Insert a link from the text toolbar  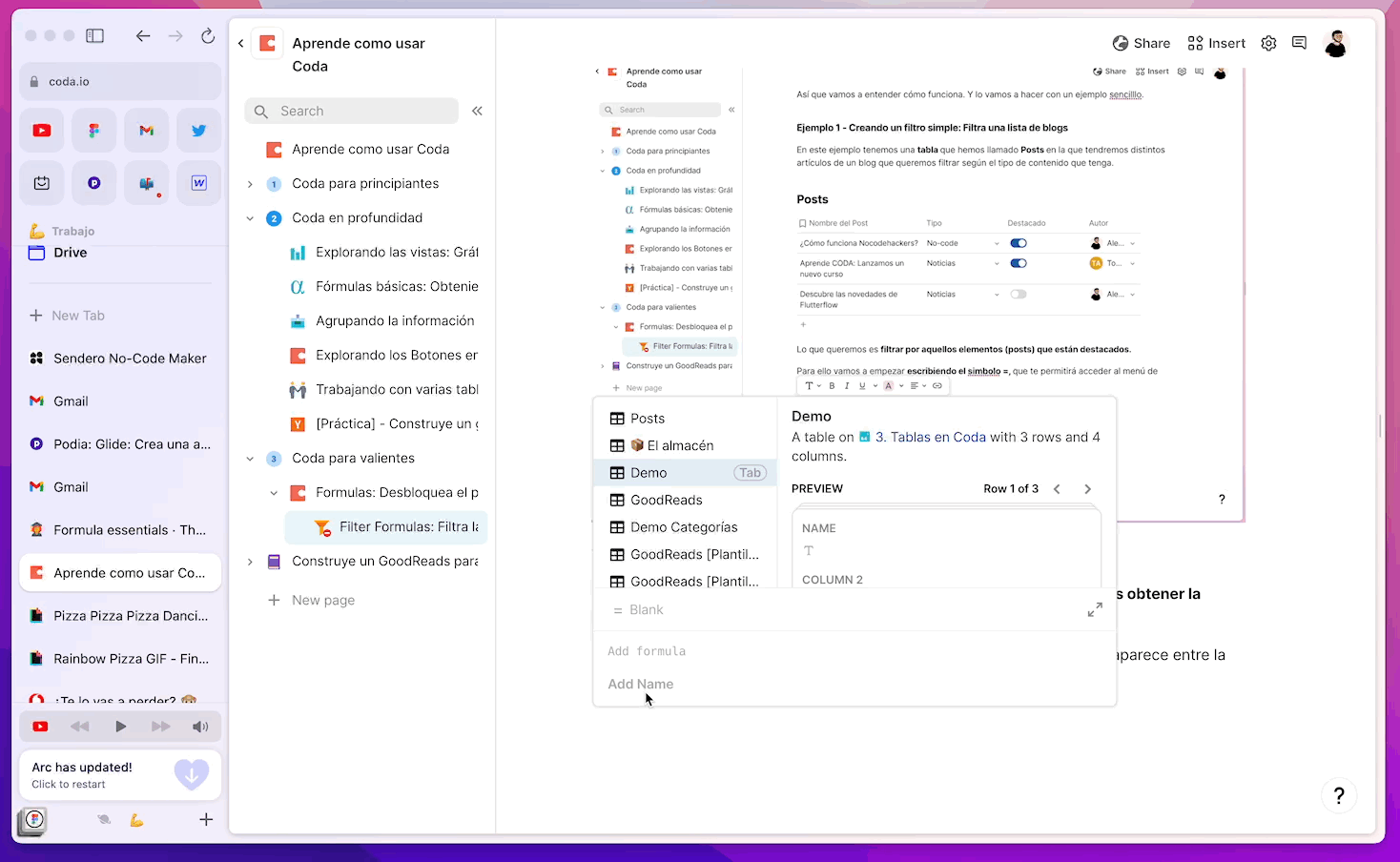(937, 386)
